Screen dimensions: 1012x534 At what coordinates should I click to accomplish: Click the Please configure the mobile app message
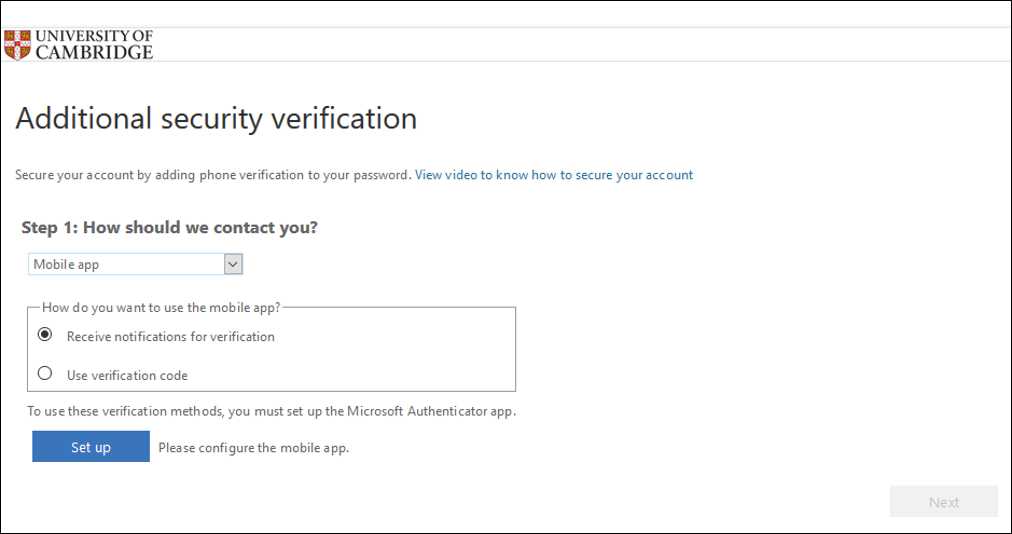click(x=254, y=447)
